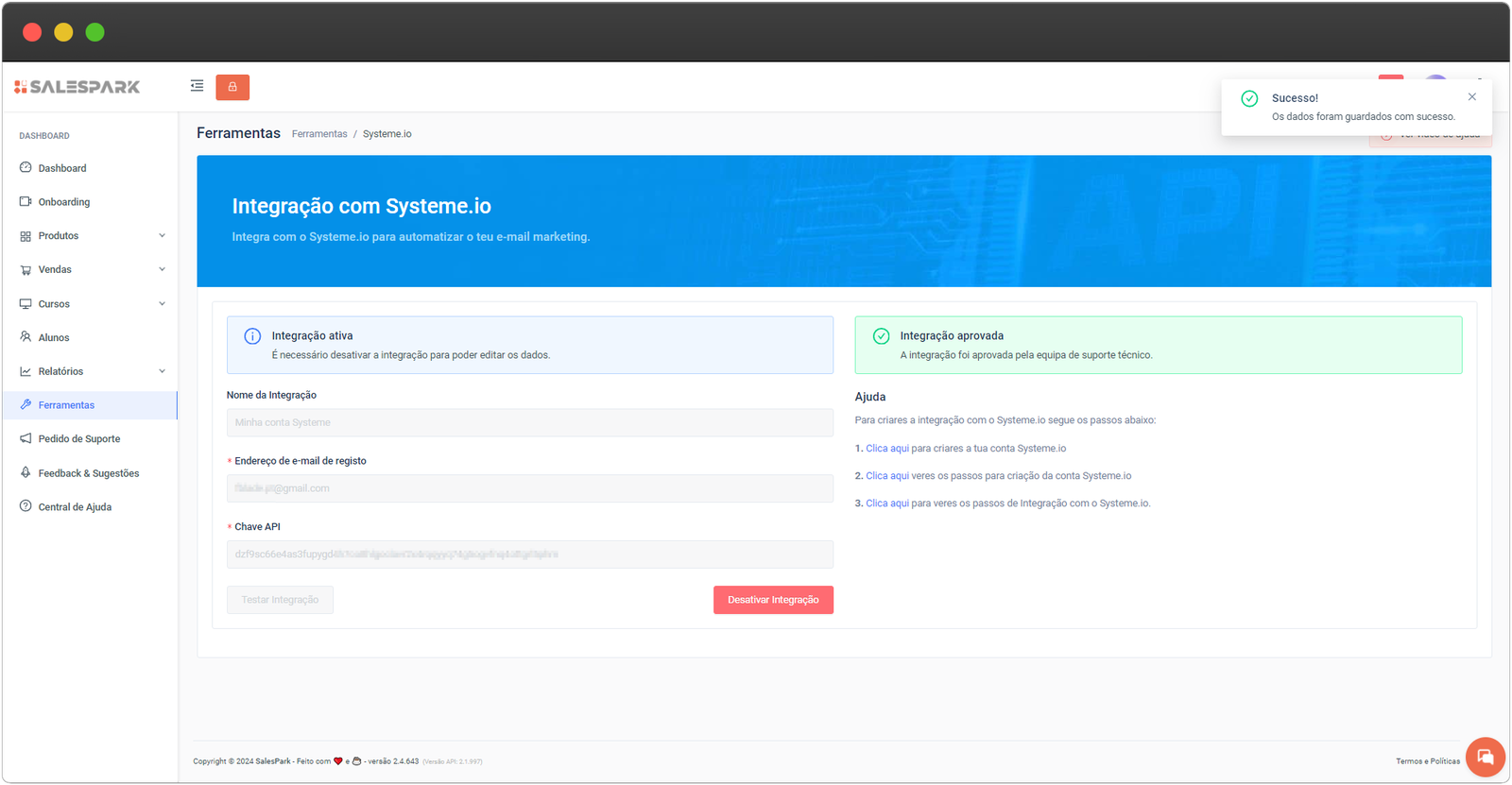The image size is (1512, 785).
Task: Go to Onboarding in sidebar
Action: 64,202
